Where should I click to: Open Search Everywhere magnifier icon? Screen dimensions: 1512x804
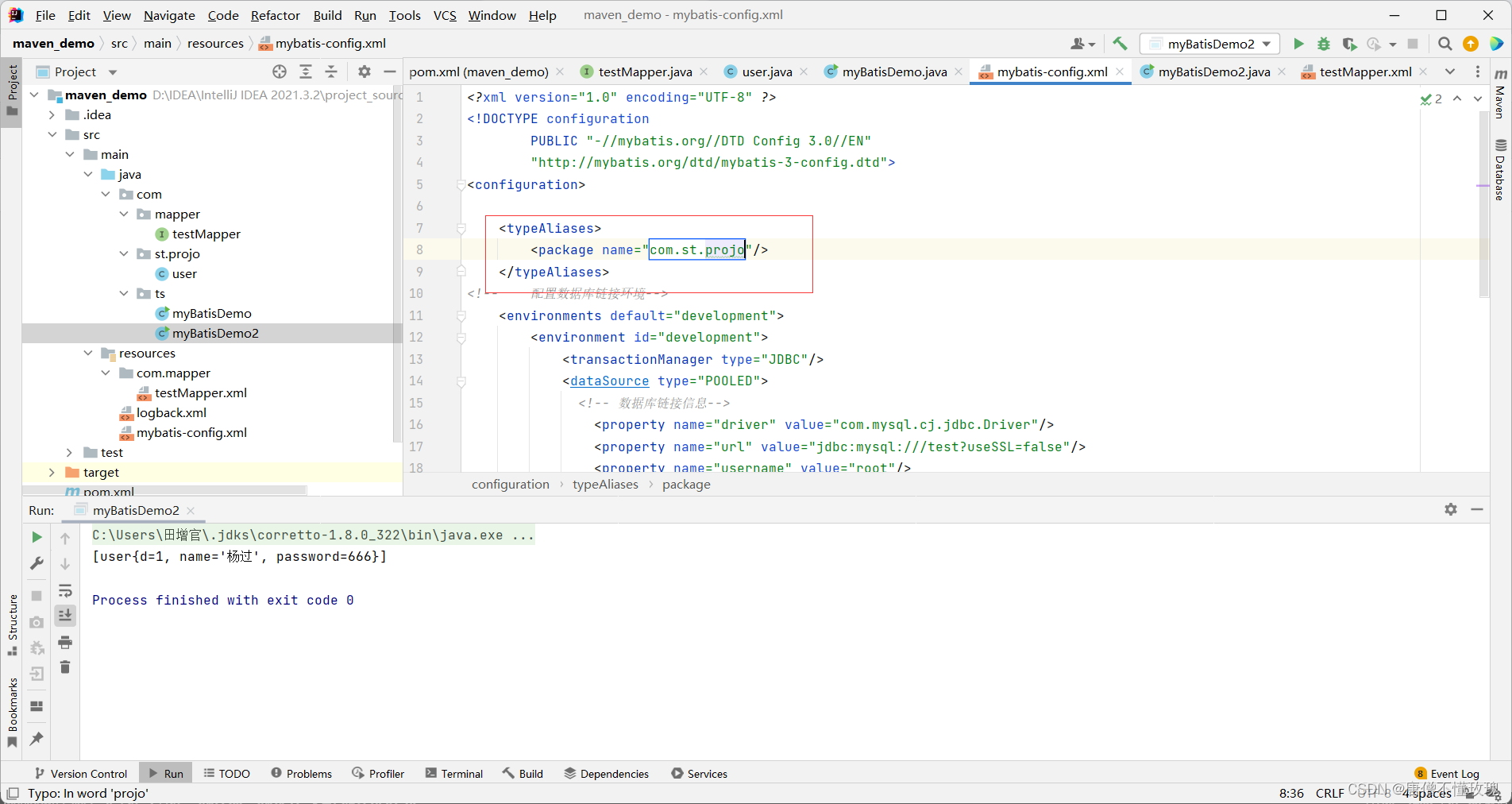[x=1445, y=44]
